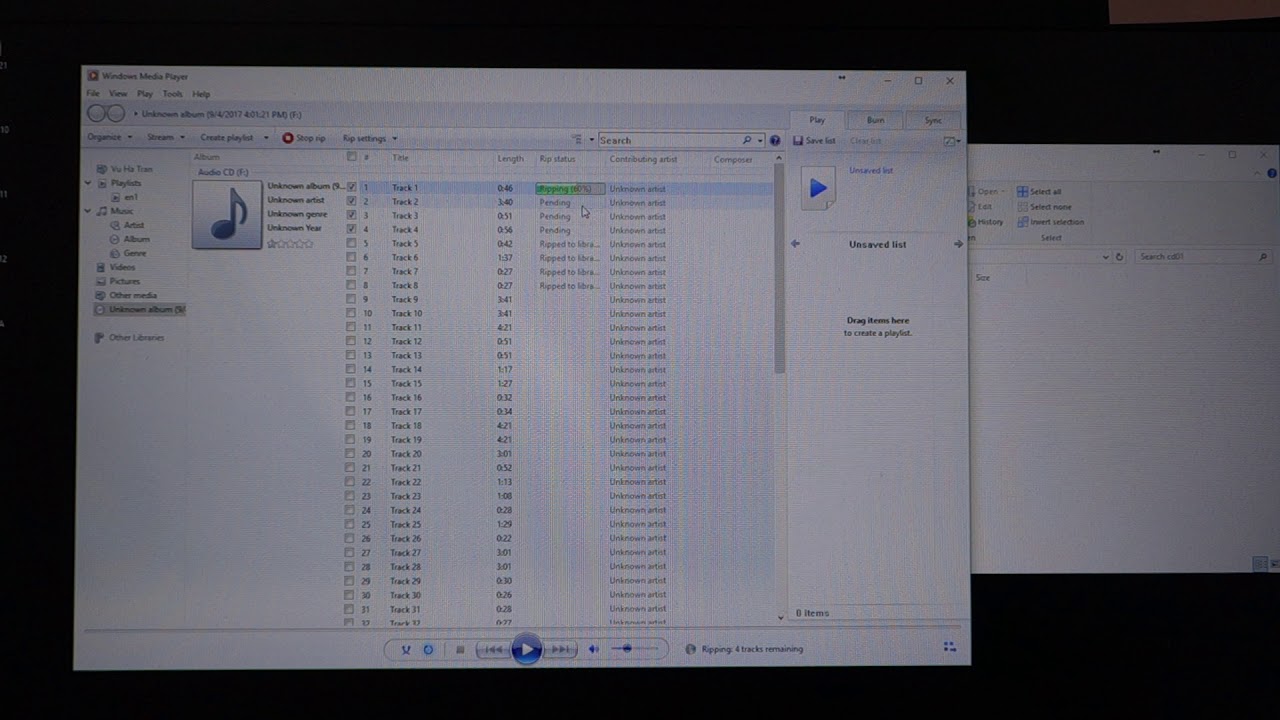Switch to the Burn tab
This screenshot has height=720, width=1280.
coord(875,120)
